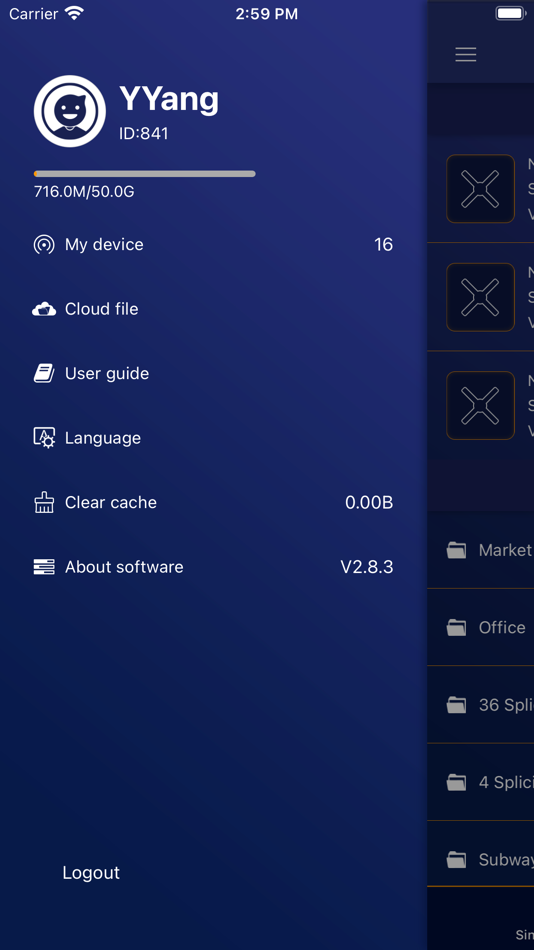Screen dimensions: 534x950
Task: Open the Market folder row
Action: click(x=481, y=550)
